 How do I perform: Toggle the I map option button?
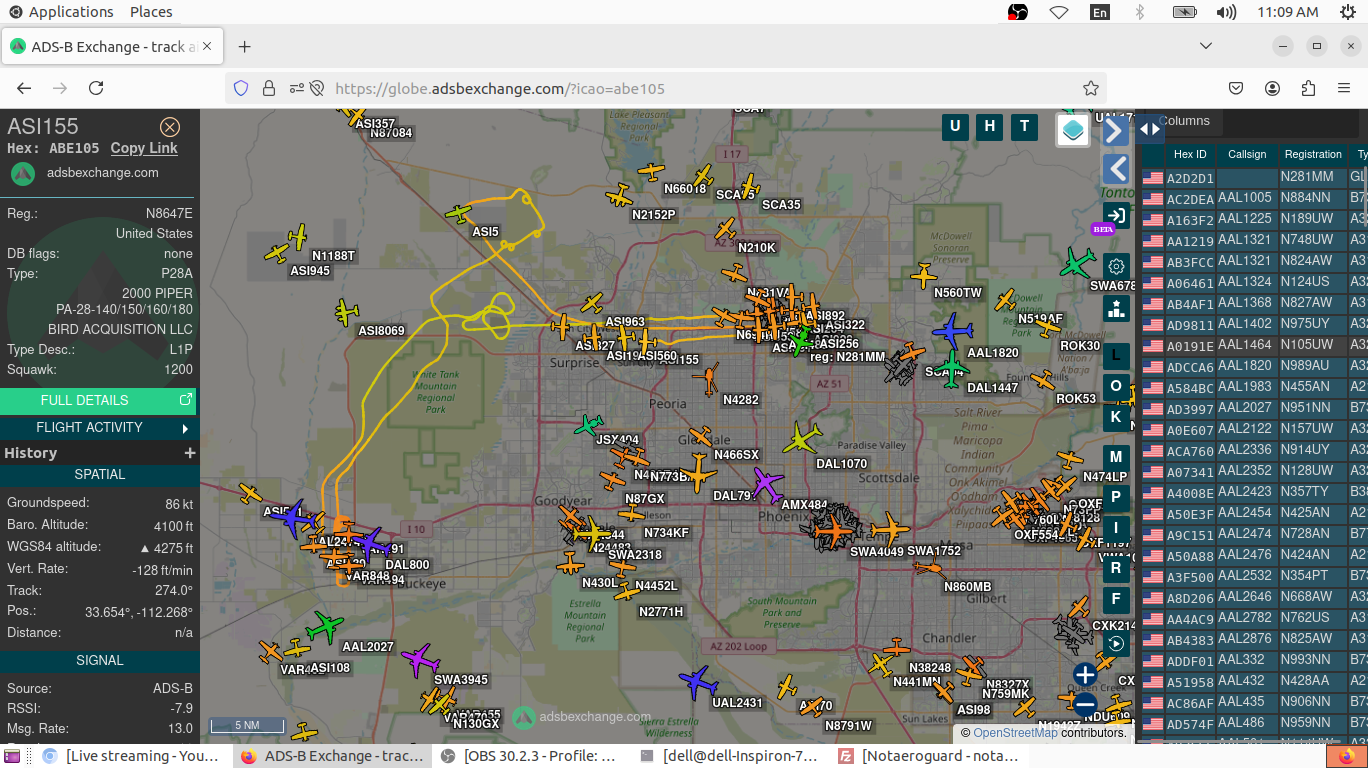point(1116,528)
